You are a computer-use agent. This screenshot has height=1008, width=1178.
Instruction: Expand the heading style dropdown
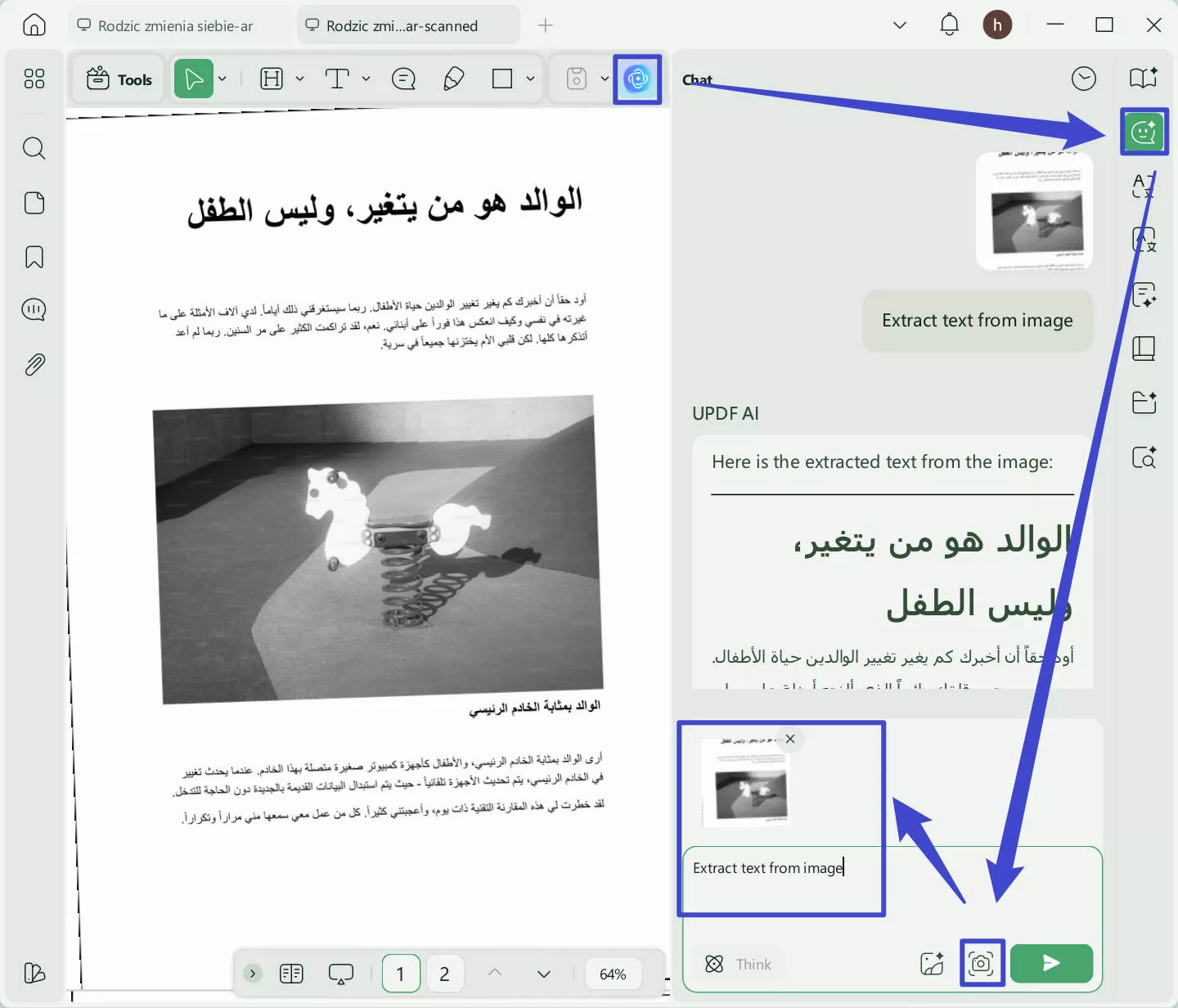(299, 79)
